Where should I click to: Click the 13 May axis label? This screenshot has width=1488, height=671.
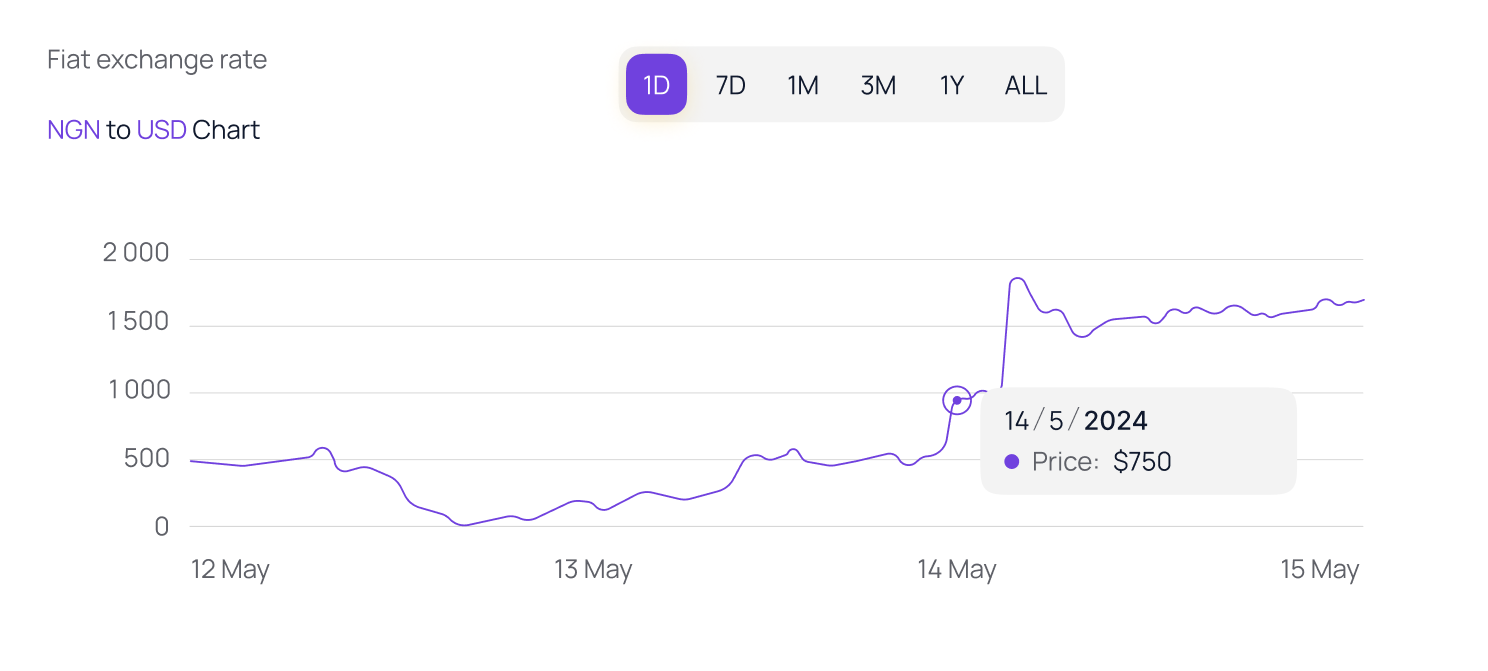(593, 570)
